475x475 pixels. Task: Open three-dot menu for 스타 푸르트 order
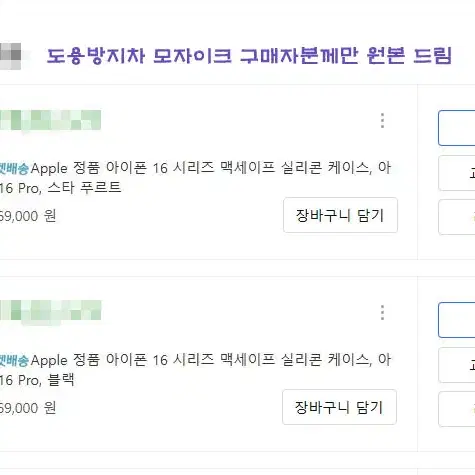point(382,121)
